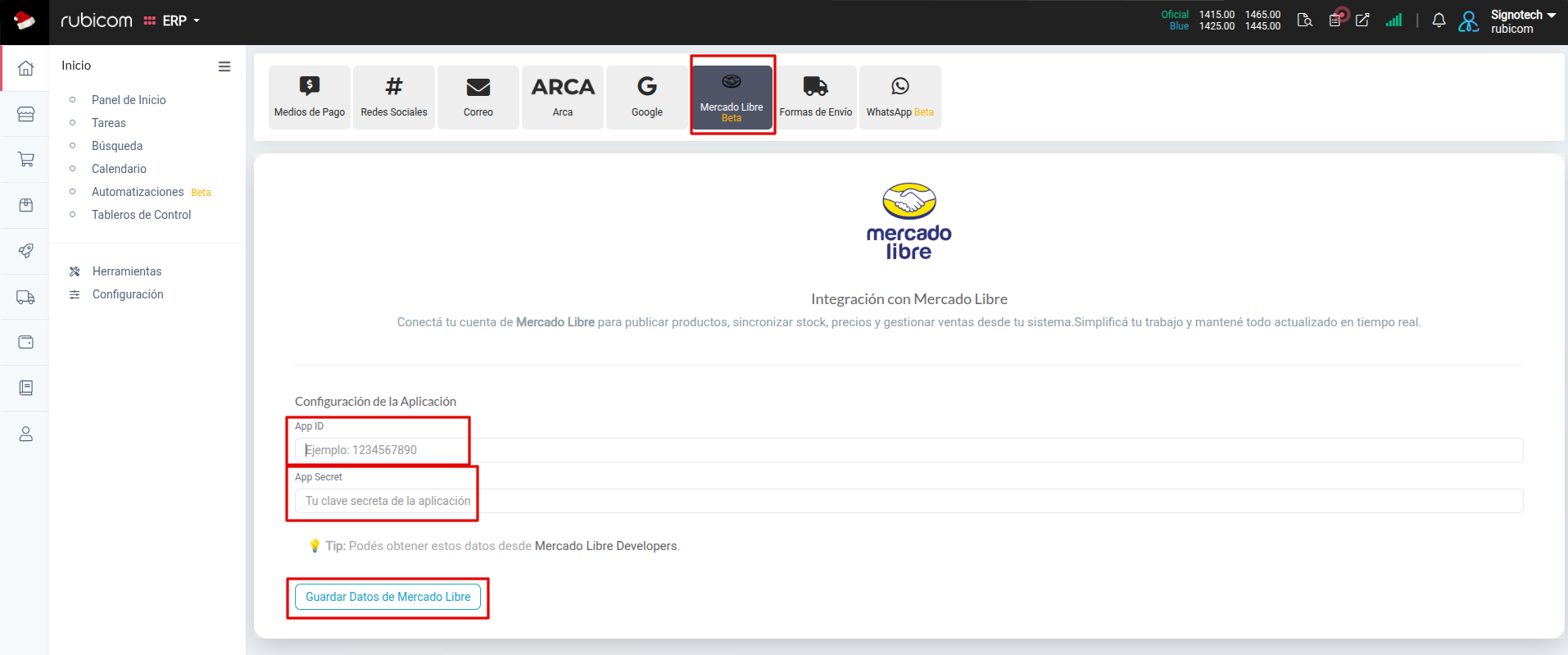1568x655 pixels.
Task: Open Automatizaciones in the sidebar menu
Action: (138, 192)
